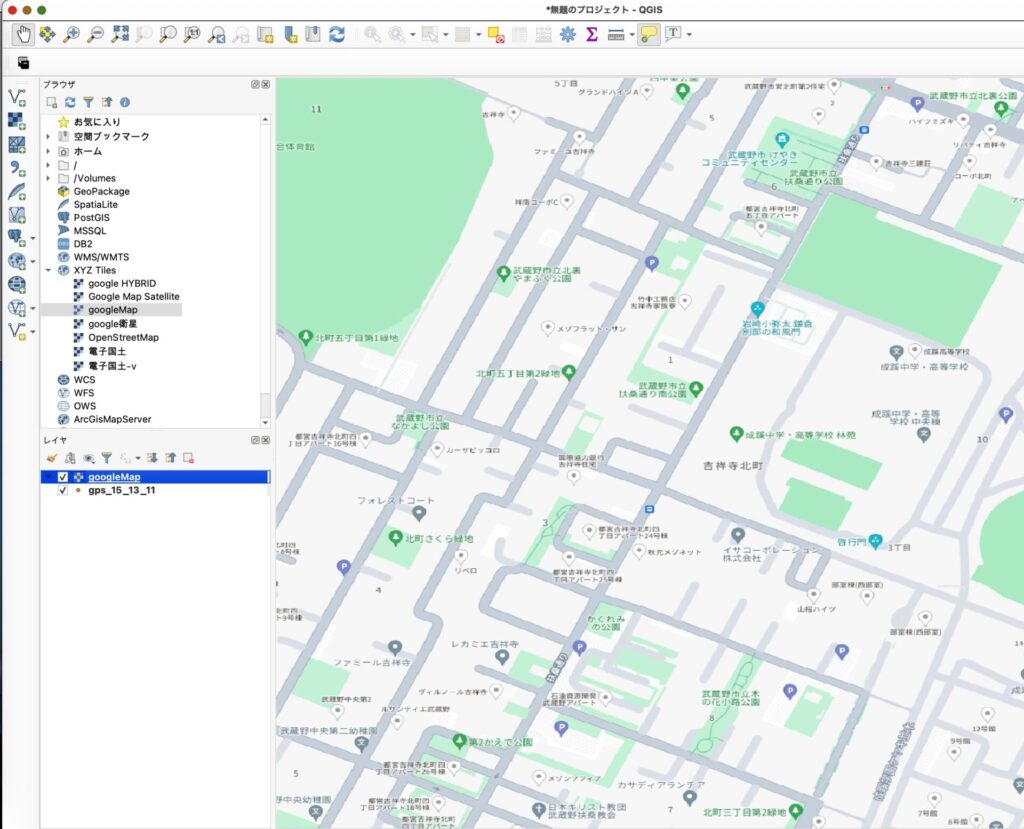The height and width of the screenshot is (829, 1024).
Task: Enable Properties Widget info icon in Browser
Action: [125, 103]
